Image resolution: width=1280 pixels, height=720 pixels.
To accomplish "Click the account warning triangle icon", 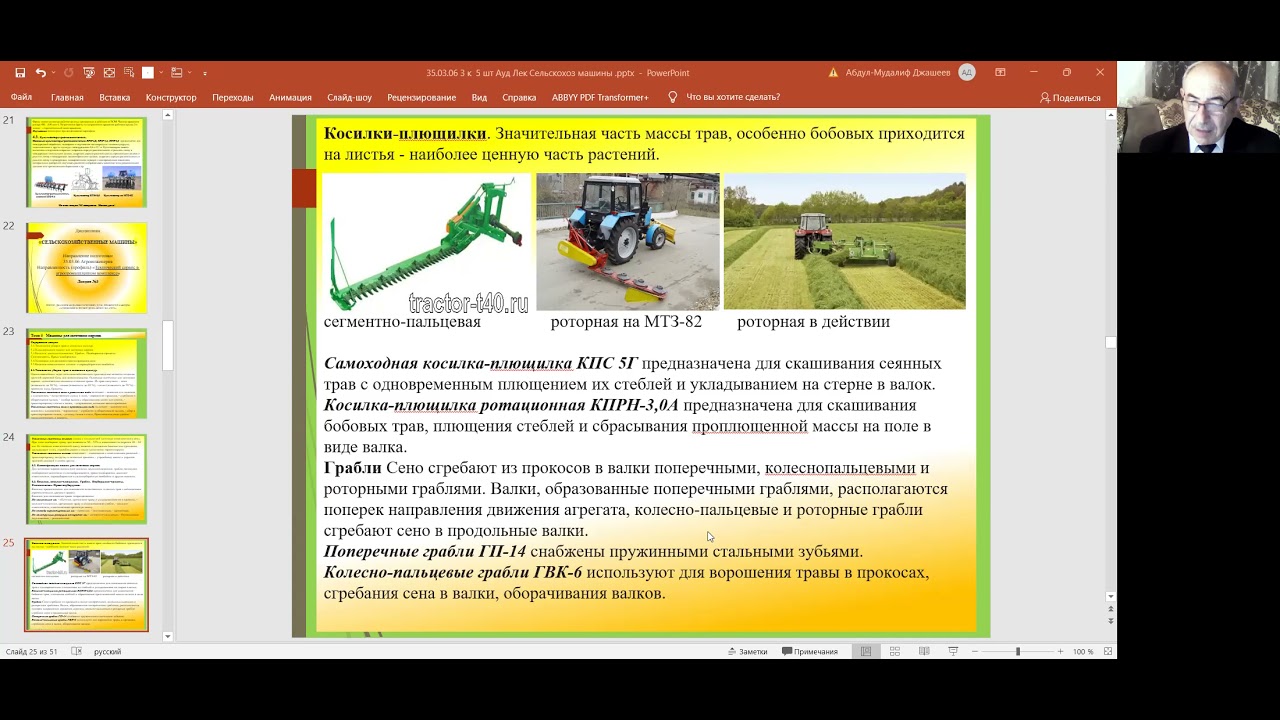I will pos(833,73).
